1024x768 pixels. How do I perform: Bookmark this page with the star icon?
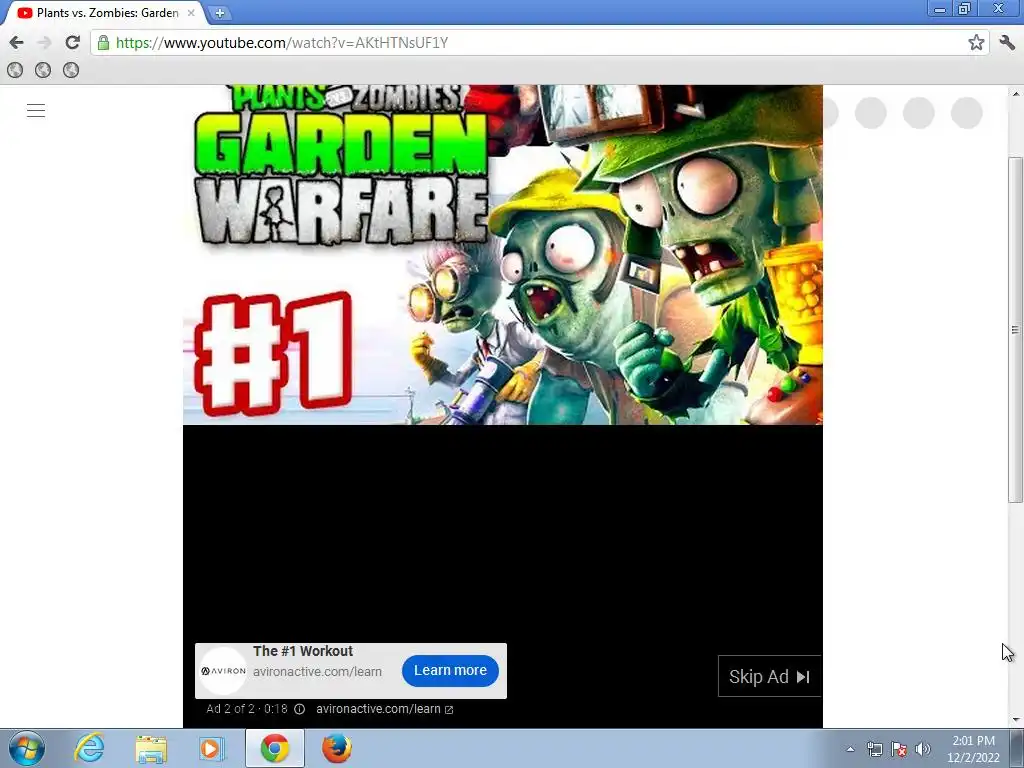coord(976,42)
